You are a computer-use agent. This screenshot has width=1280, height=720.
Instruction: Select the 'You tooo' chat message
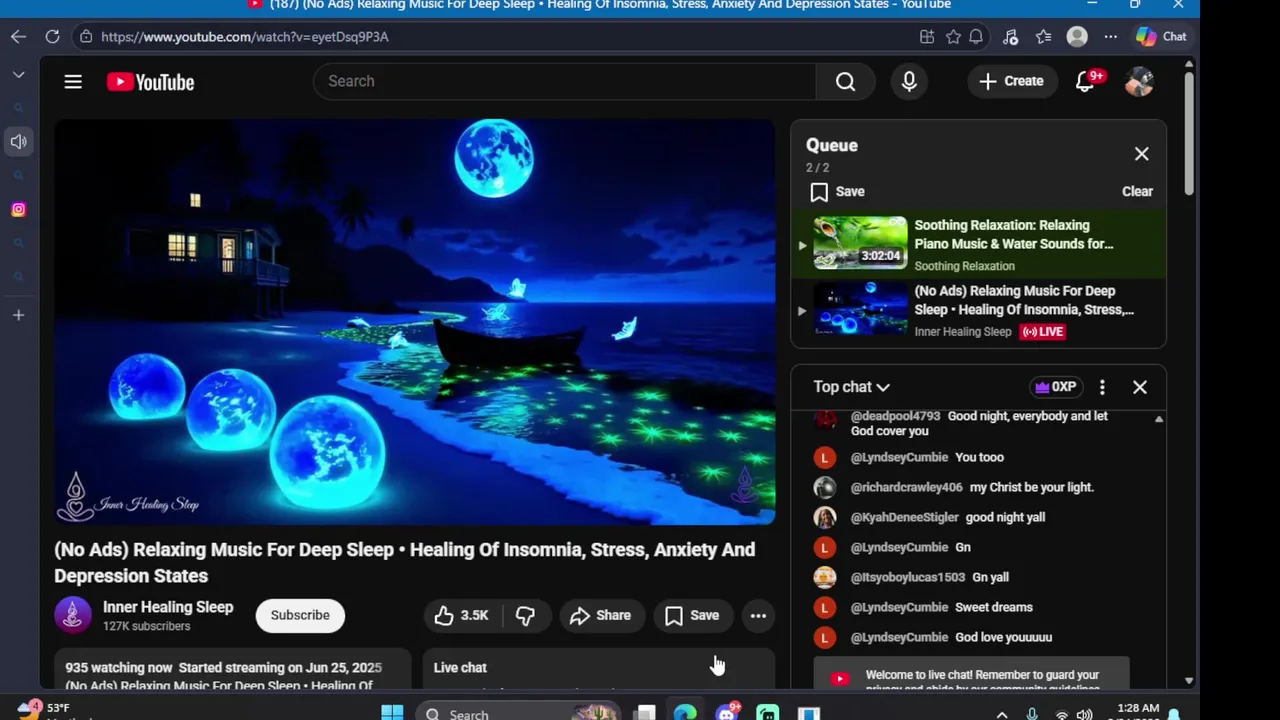[979, 458]
